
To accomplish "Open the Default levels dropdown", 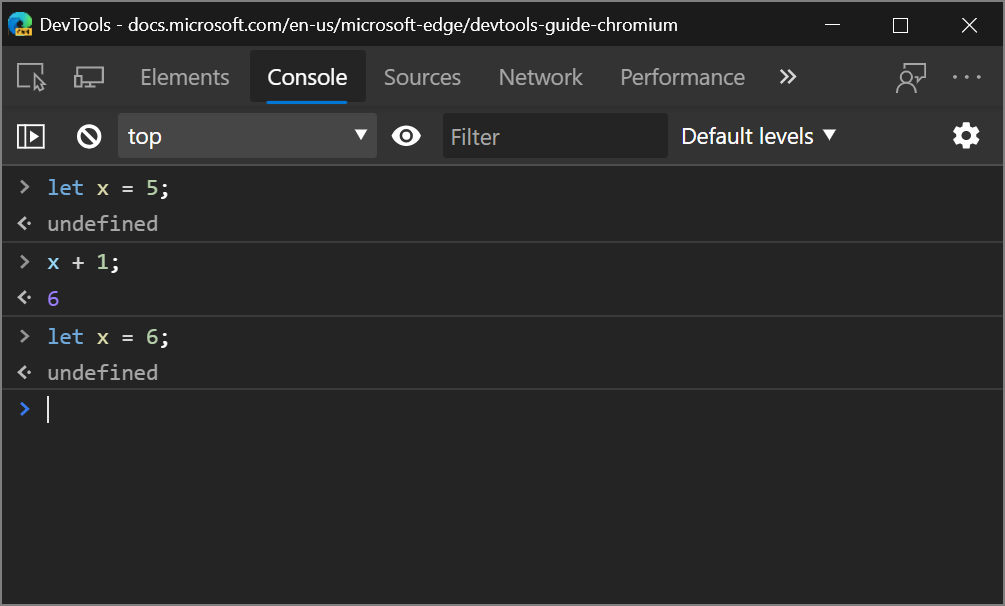I will point(759,136).
